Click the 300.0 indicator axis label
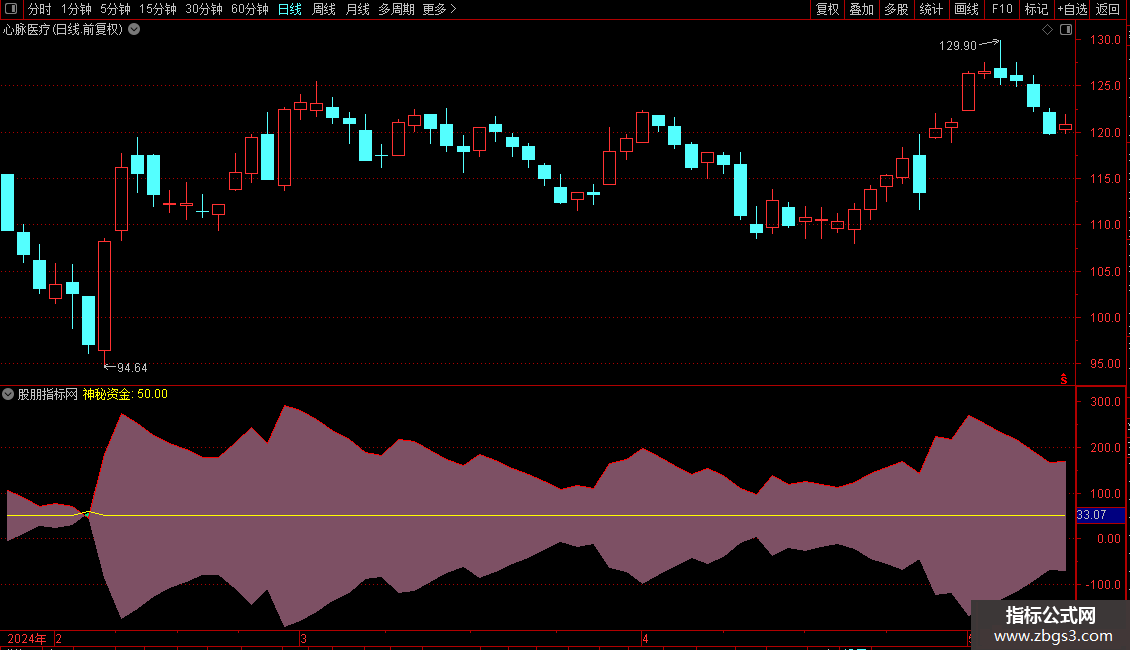The image size is (1130, 650). point(1105,401)
